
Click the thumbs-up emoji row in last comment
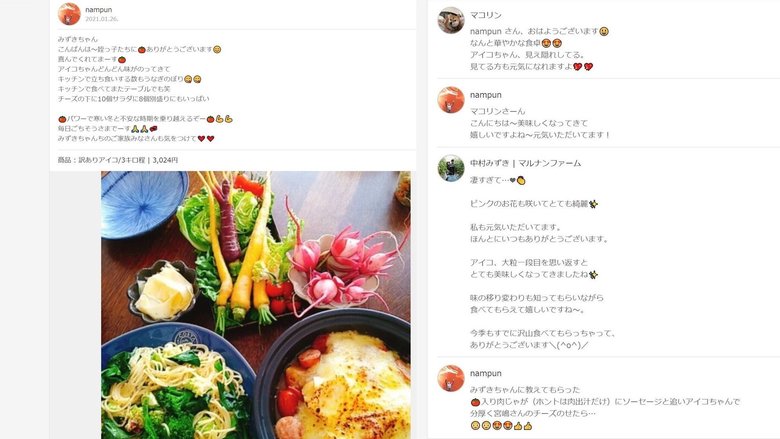pyautogui.click(x=501, y=426)
